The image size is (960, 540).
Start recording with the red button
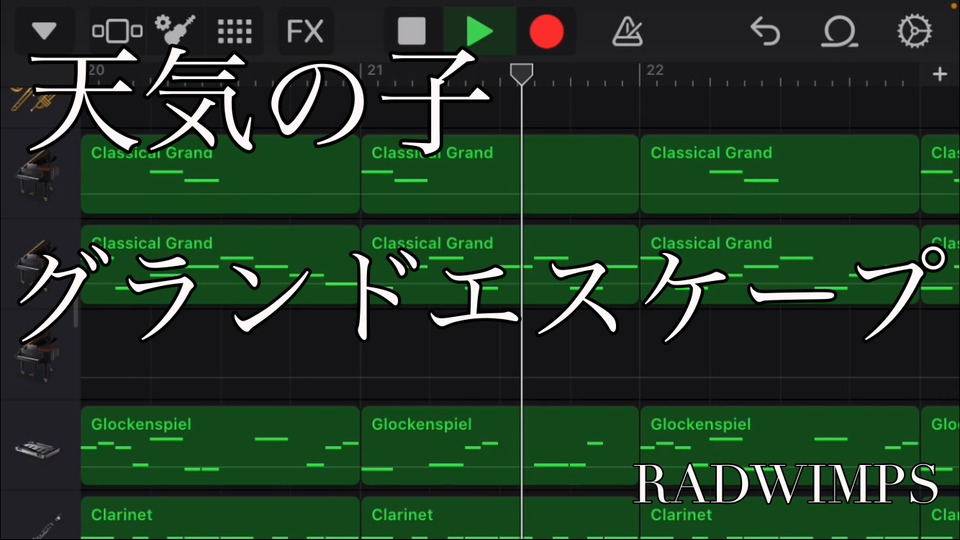point(546,31)
